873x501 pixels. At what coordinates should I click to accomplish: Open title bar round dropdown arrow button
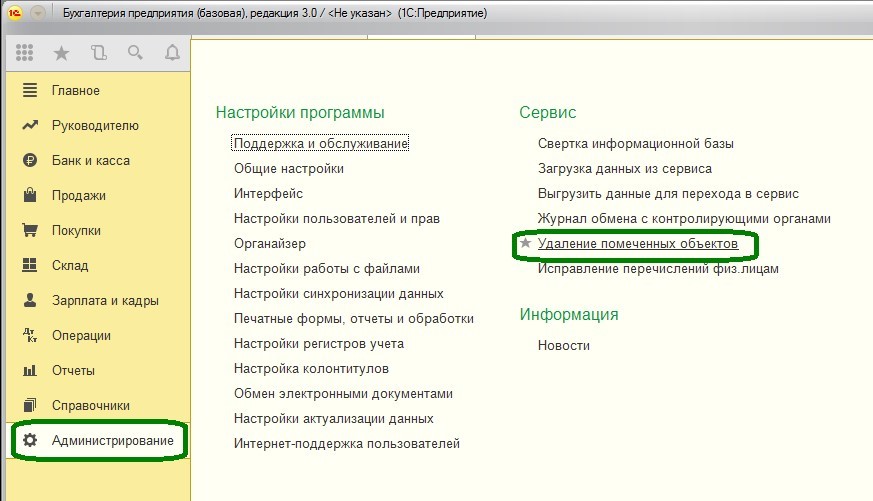point(37,13)
